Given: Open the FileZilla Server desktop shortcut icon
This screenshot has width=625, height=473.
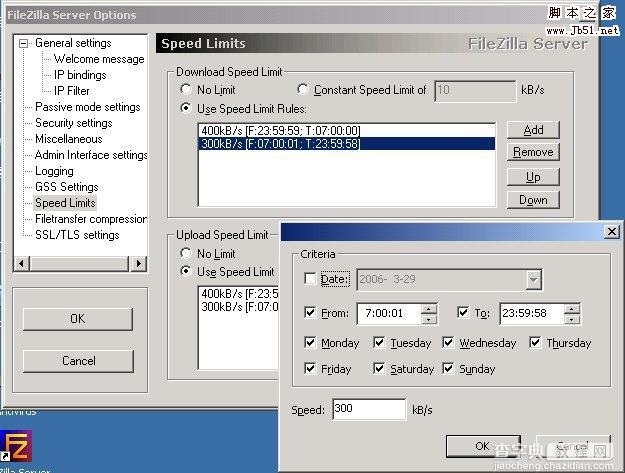Looking at the screenshot, I should point(16,446).
